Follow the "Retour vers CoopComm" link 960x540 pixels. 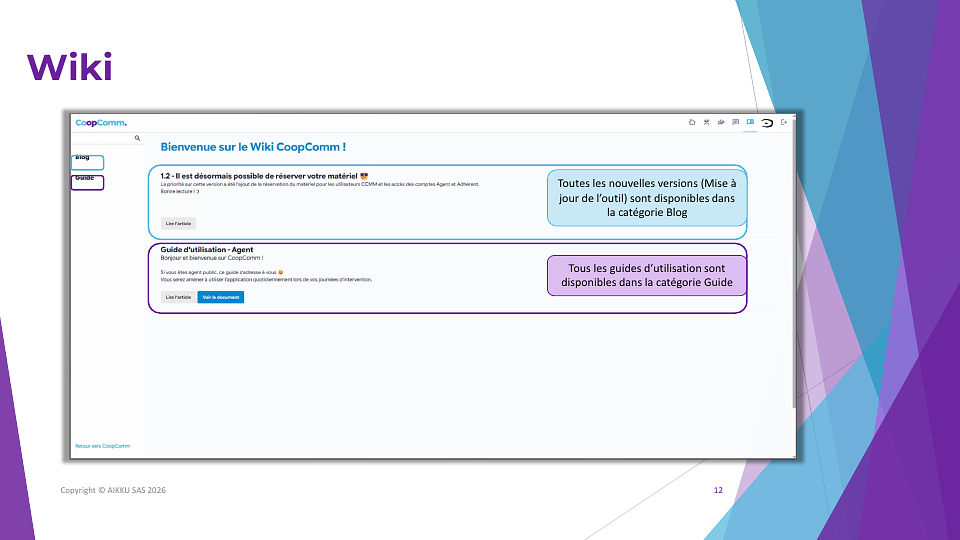(x=102, y=446)
